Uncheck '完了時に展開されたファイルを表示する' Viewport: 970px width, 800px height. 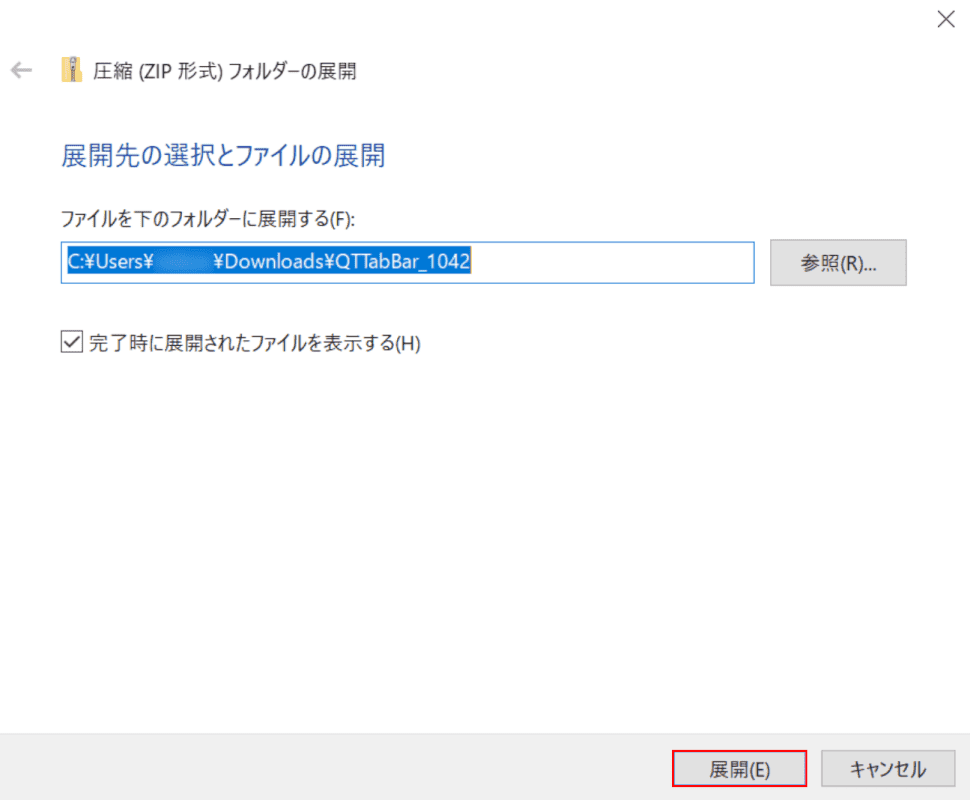(72, 342)
